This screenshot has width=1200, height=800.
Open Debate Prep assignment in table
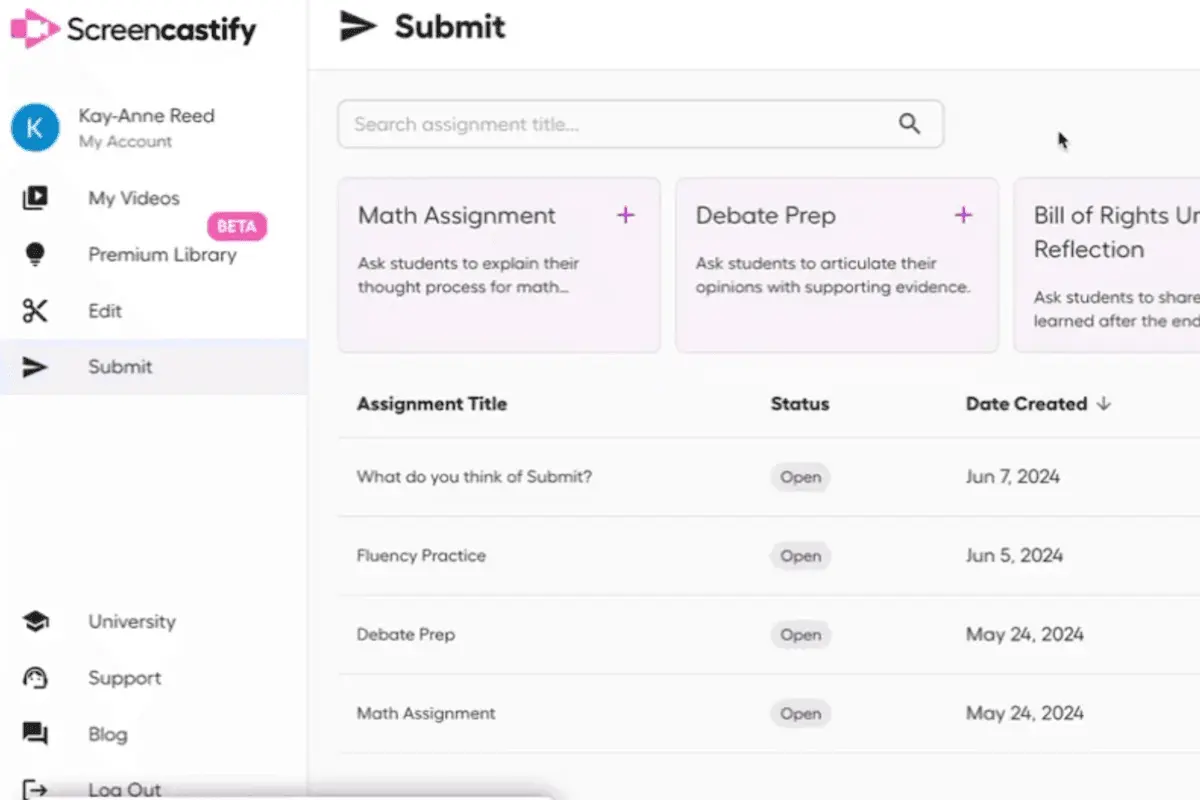point(406,635)
